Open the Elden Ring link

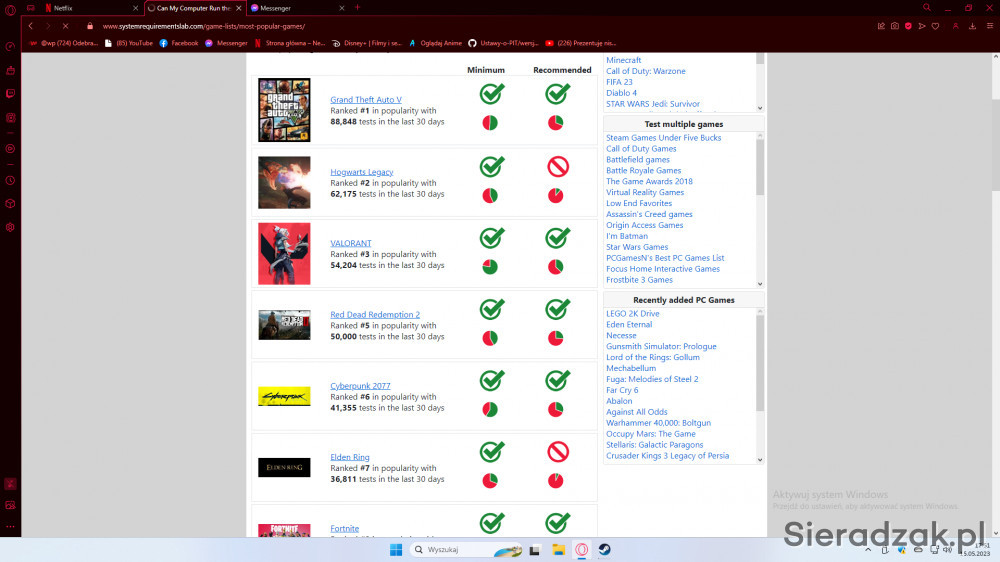click(x=349, y=457)
